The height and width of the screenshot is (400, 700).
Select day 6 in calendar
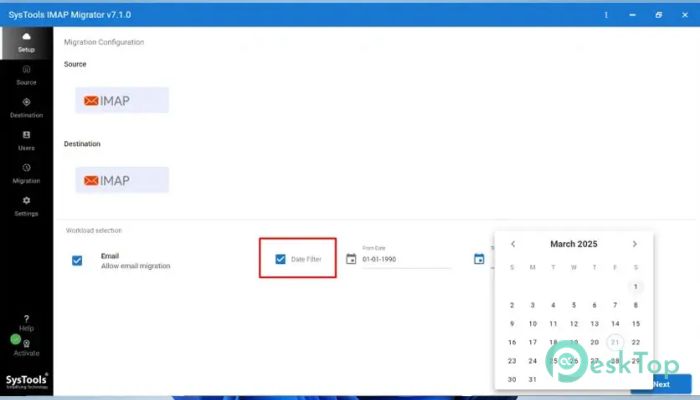tap(594, 305)
